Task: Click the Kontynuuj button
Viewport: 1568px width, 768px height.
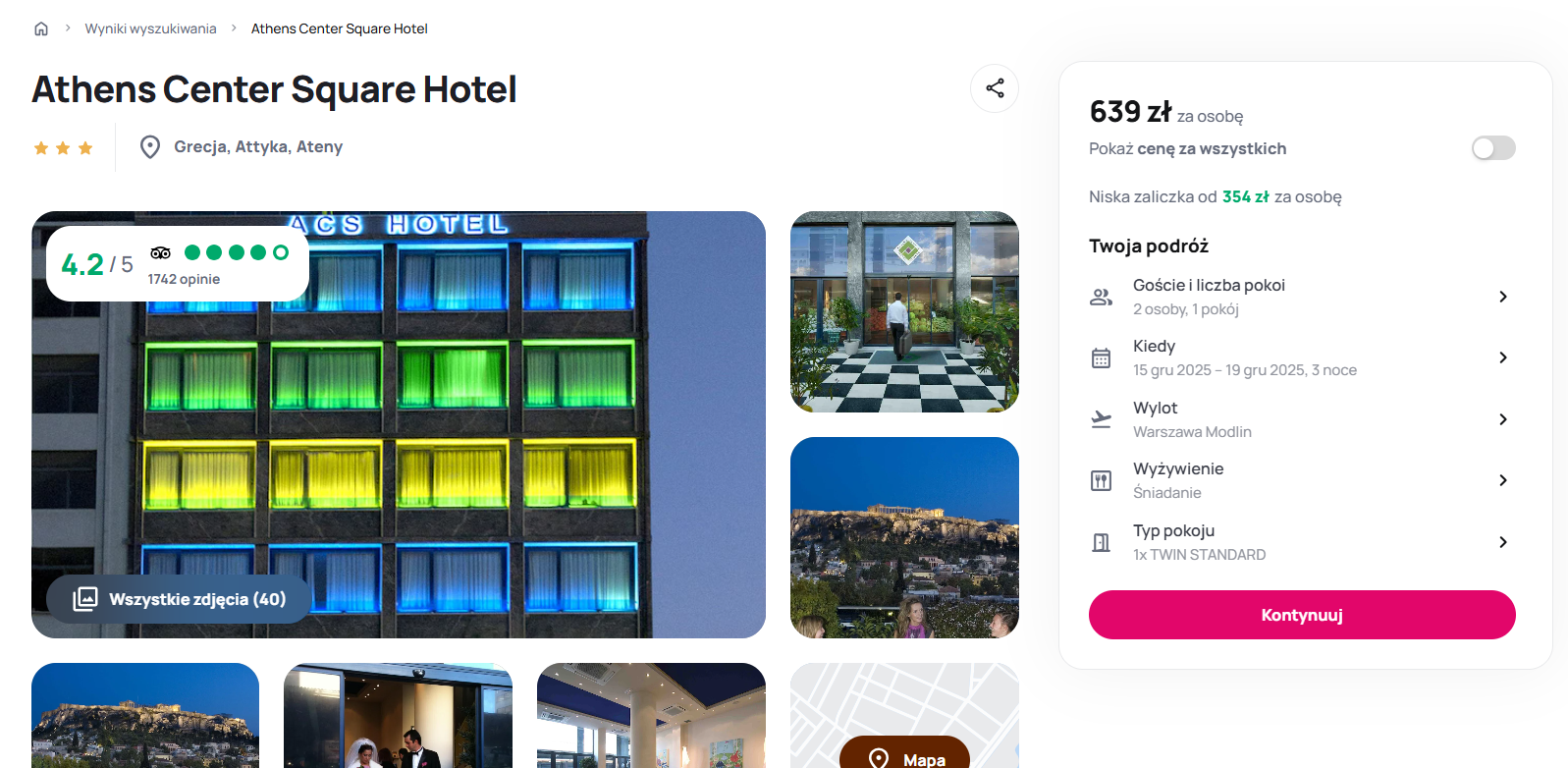Action: [x=1302, y=615]
